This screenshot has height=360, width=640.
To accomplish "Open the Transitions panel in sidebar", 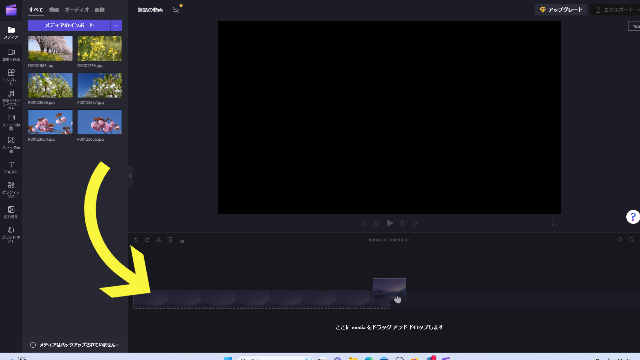I will (11, 212).
